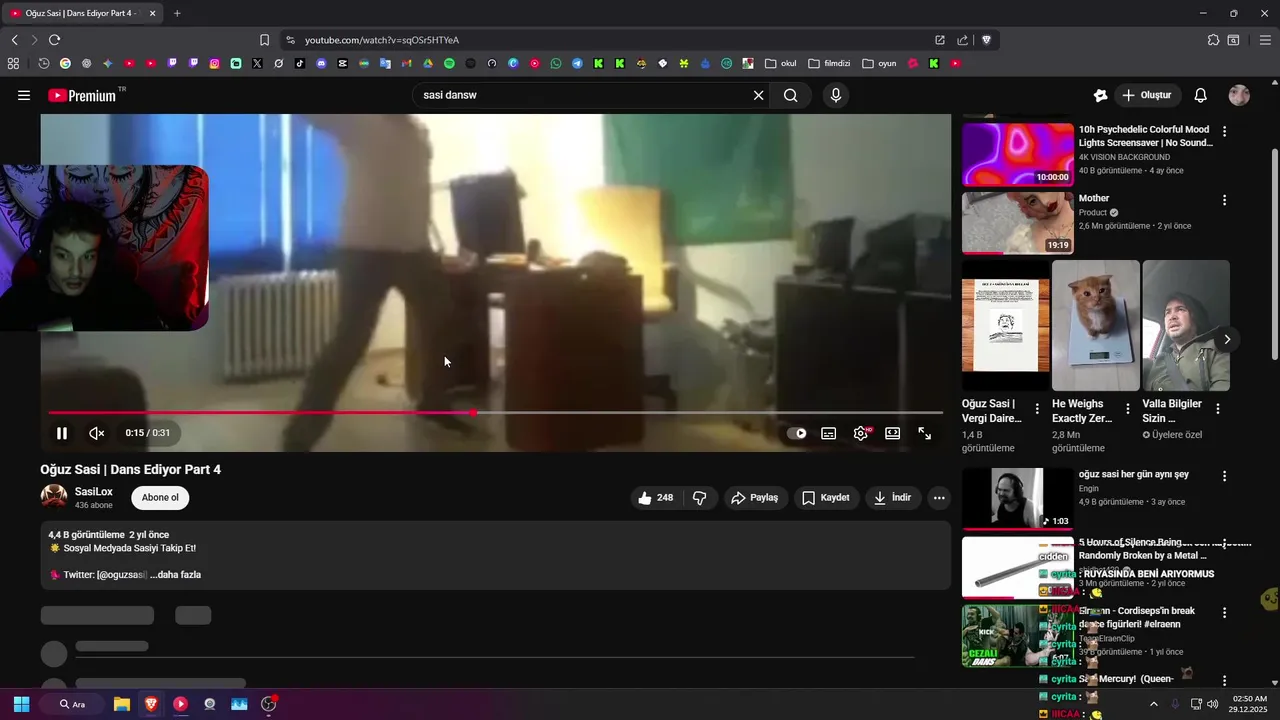Open extensions puzzle icon in toolbar

[x=1213, y=40]
